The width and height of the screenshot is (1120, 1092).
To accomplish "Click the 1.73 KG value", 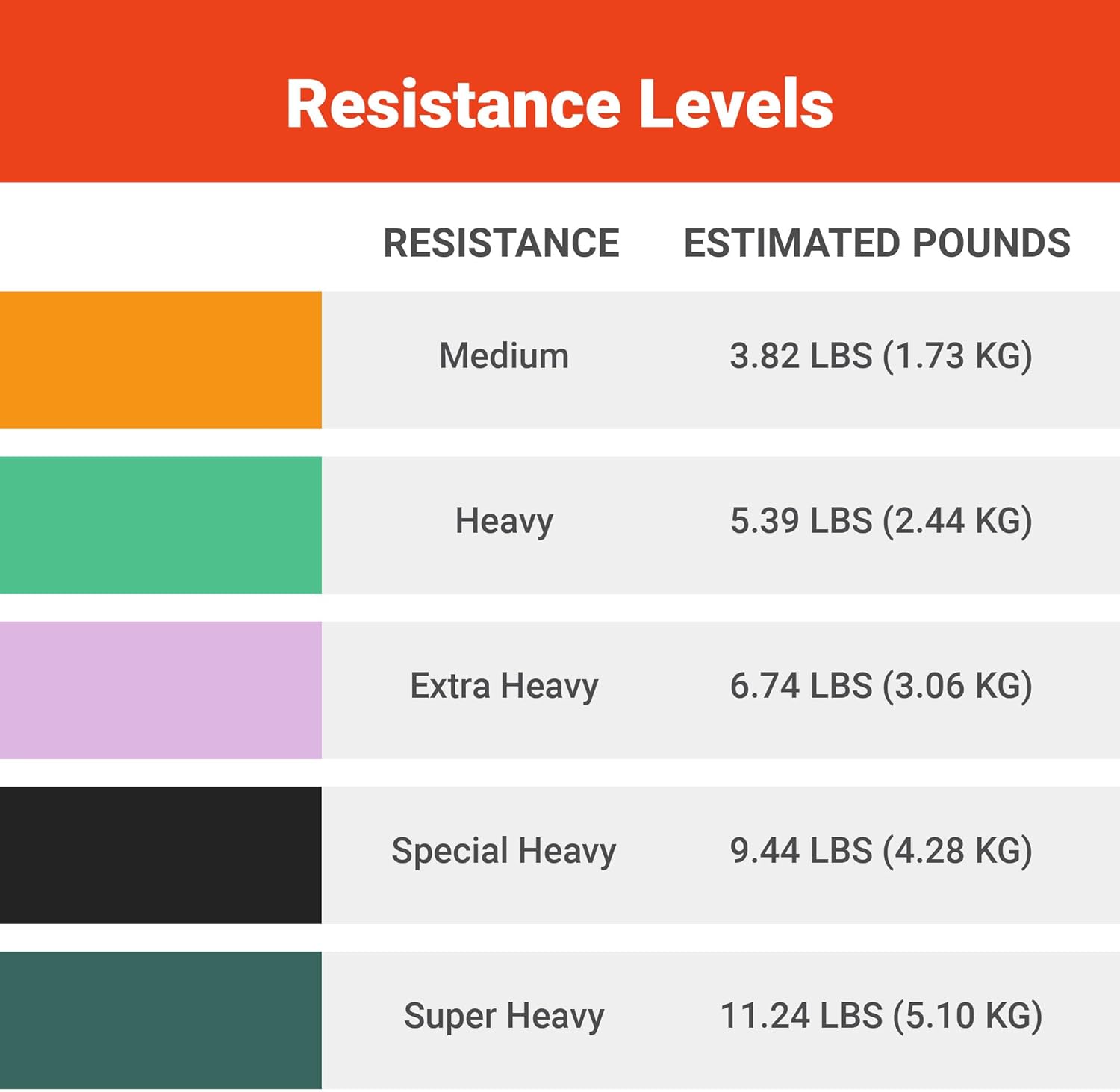I will pyautogui.click(x=958, y=356).
